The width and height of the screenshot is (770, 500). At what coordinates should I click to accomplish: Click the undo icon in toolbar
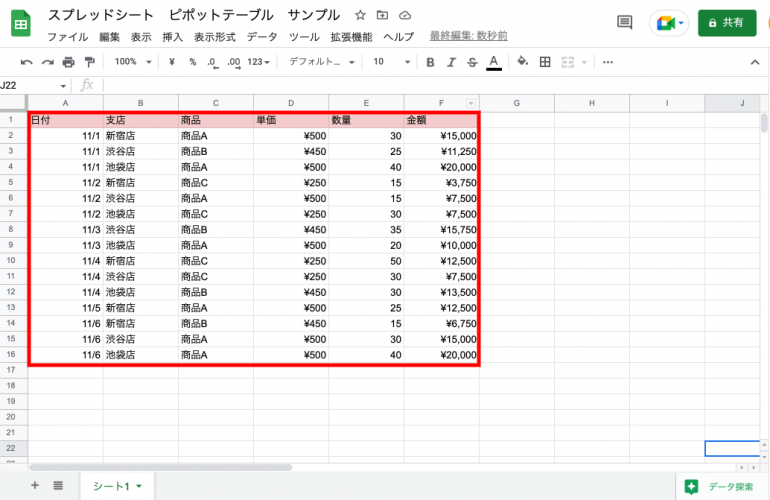click(26, 62)
